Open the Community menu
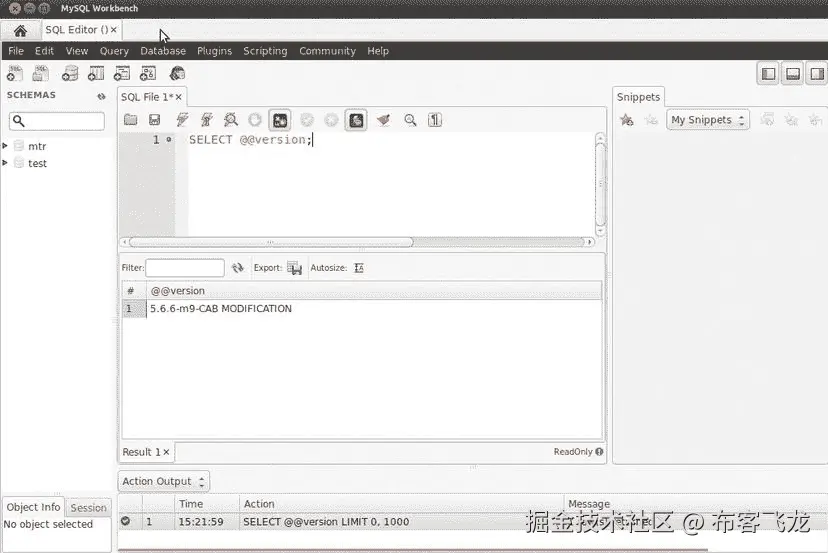 coord(327,51)
